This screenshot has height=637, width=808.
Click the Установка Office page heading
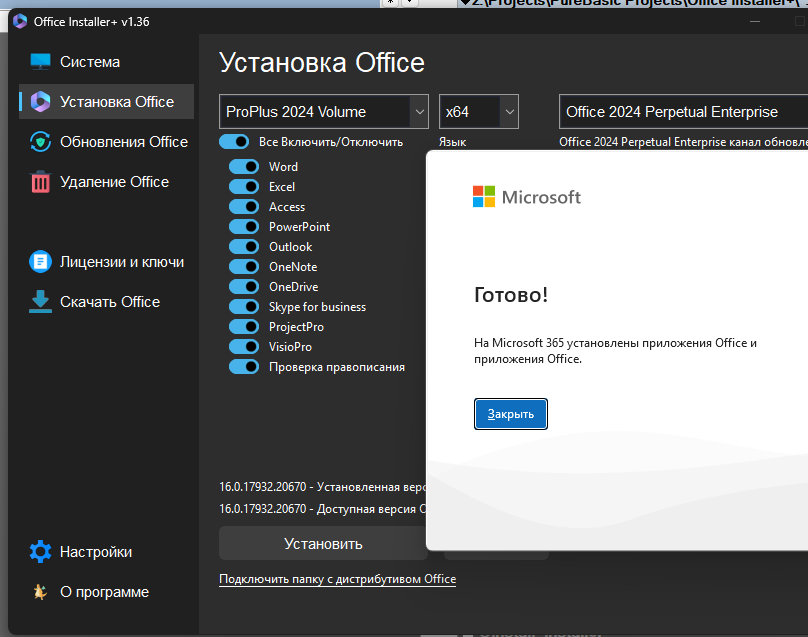[x=322, y=63]
